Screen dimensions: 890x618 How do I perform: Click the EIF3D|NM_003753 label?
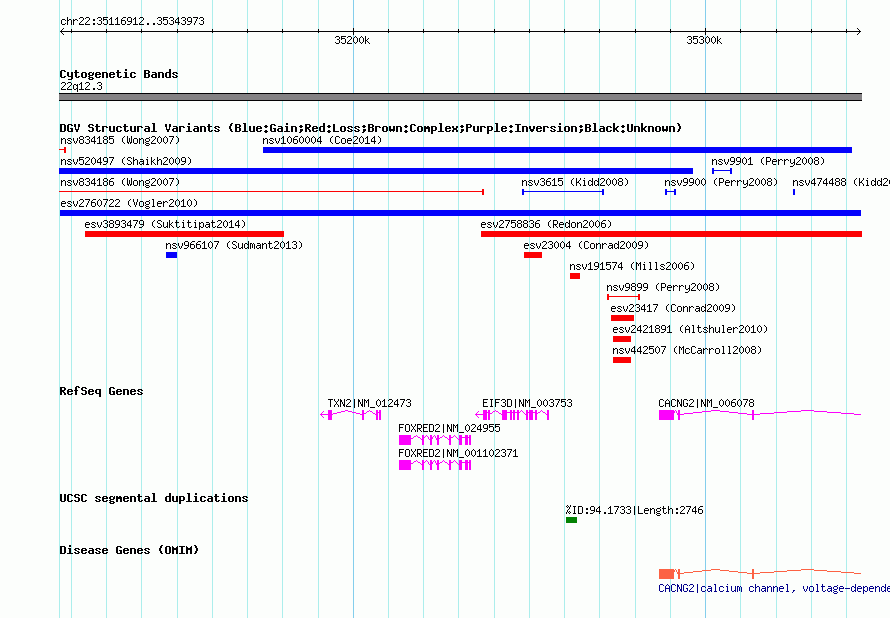[527, 403]
